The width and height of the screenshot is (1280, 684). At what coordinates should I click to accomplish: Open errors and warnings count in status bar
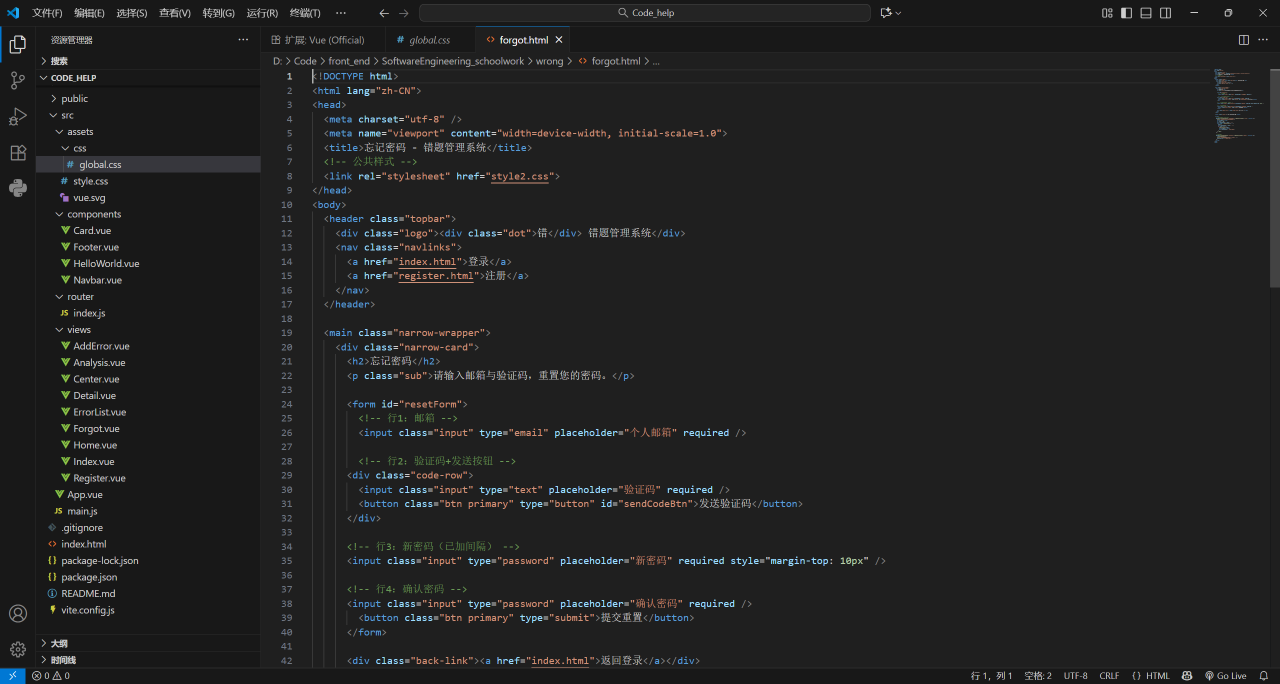50,676
